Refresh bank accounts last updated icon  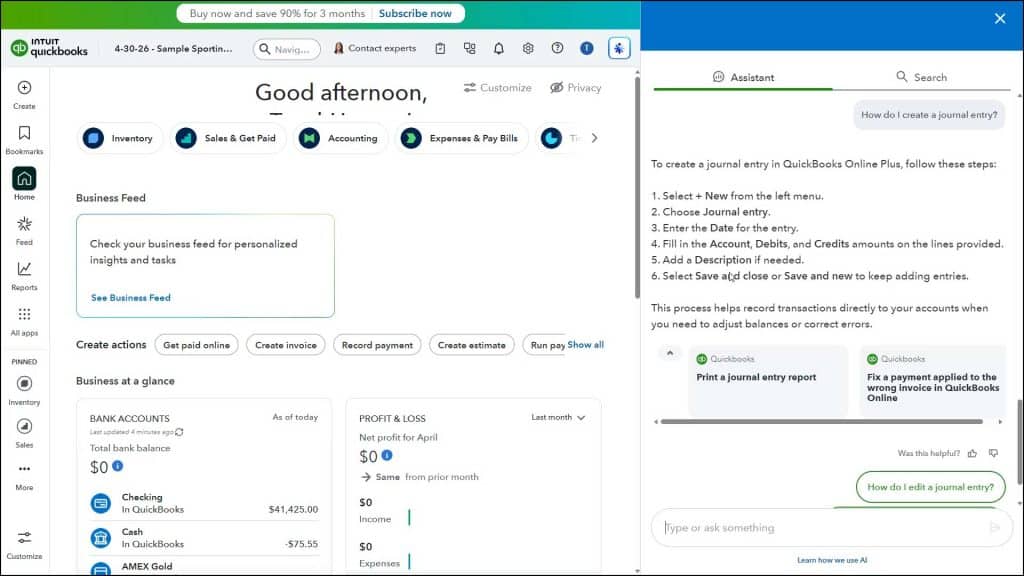point(180,432)
